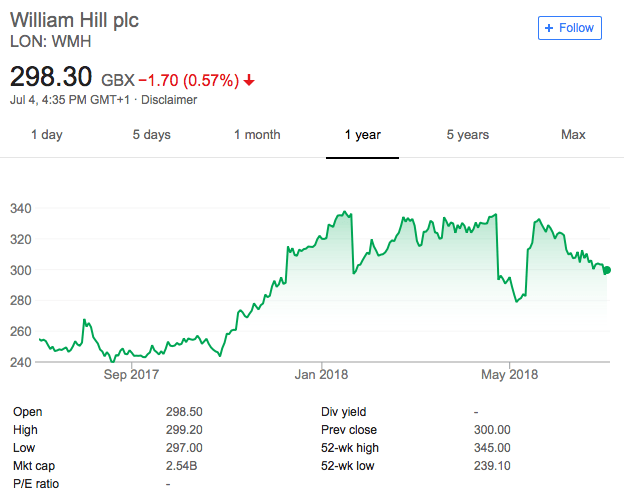Click the Jan 2018 axis label
Screen dimensions: 624x503
tap(321, 374)
